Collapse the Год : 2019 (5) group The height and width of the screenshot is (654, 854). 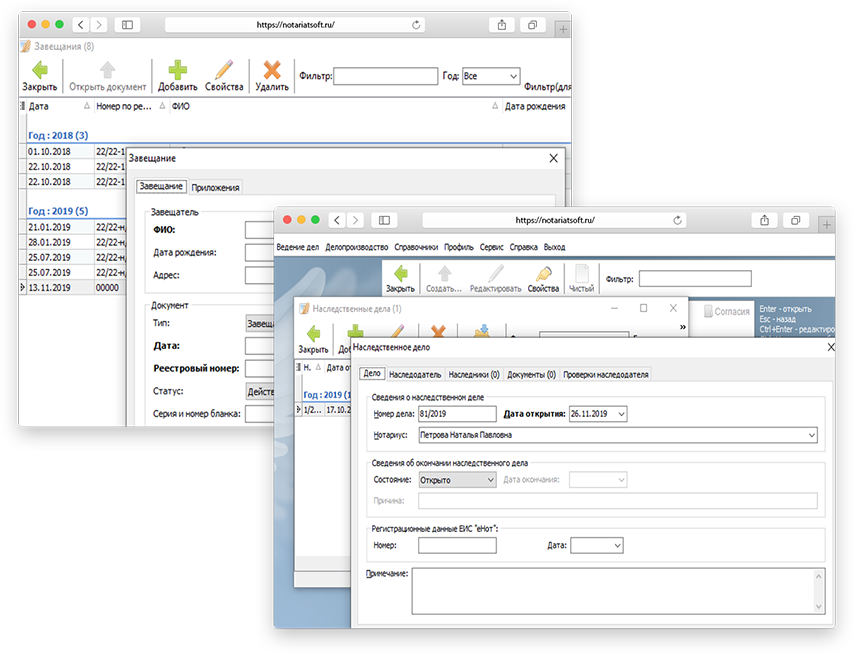click(58, 211)
